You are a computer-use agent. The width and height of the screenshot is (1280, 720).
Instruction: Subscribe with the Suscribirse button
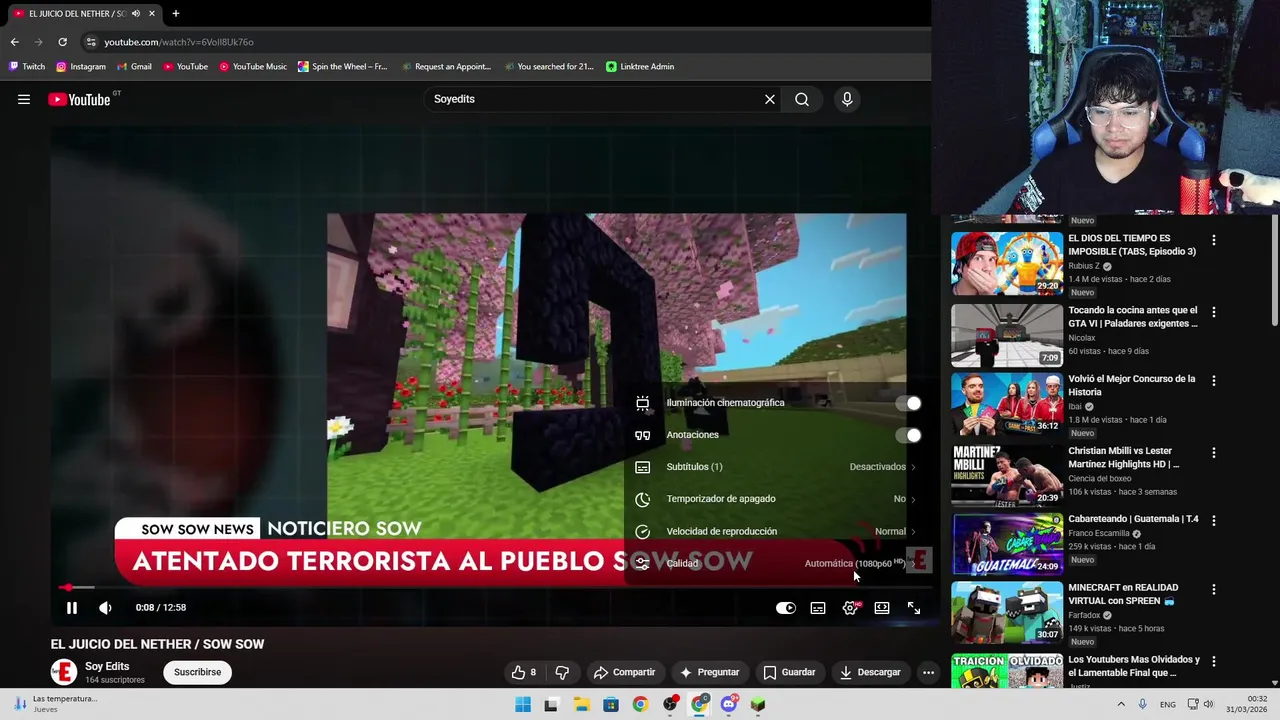(x=198, y=672)
